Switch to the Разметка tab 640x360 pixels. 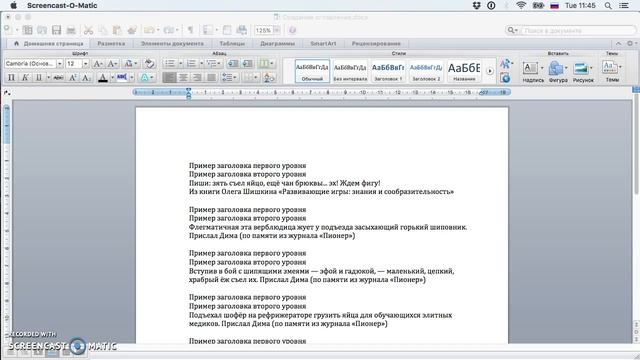coord(111,43)
